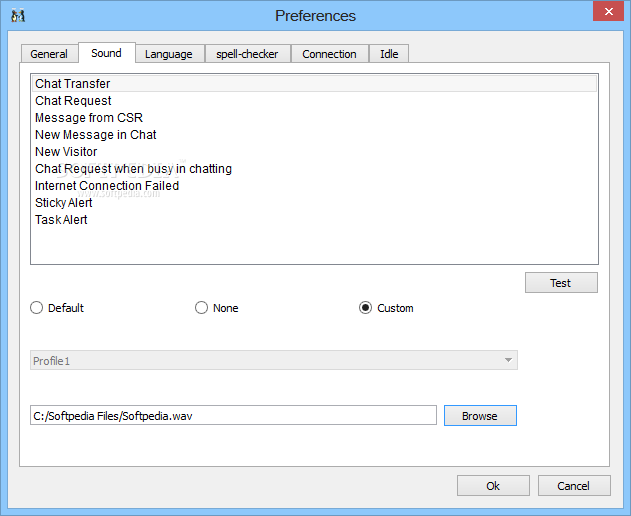Screen dimensions: 631x516
Task: Pick New Message in Chat event
Action: coord(314,134)
